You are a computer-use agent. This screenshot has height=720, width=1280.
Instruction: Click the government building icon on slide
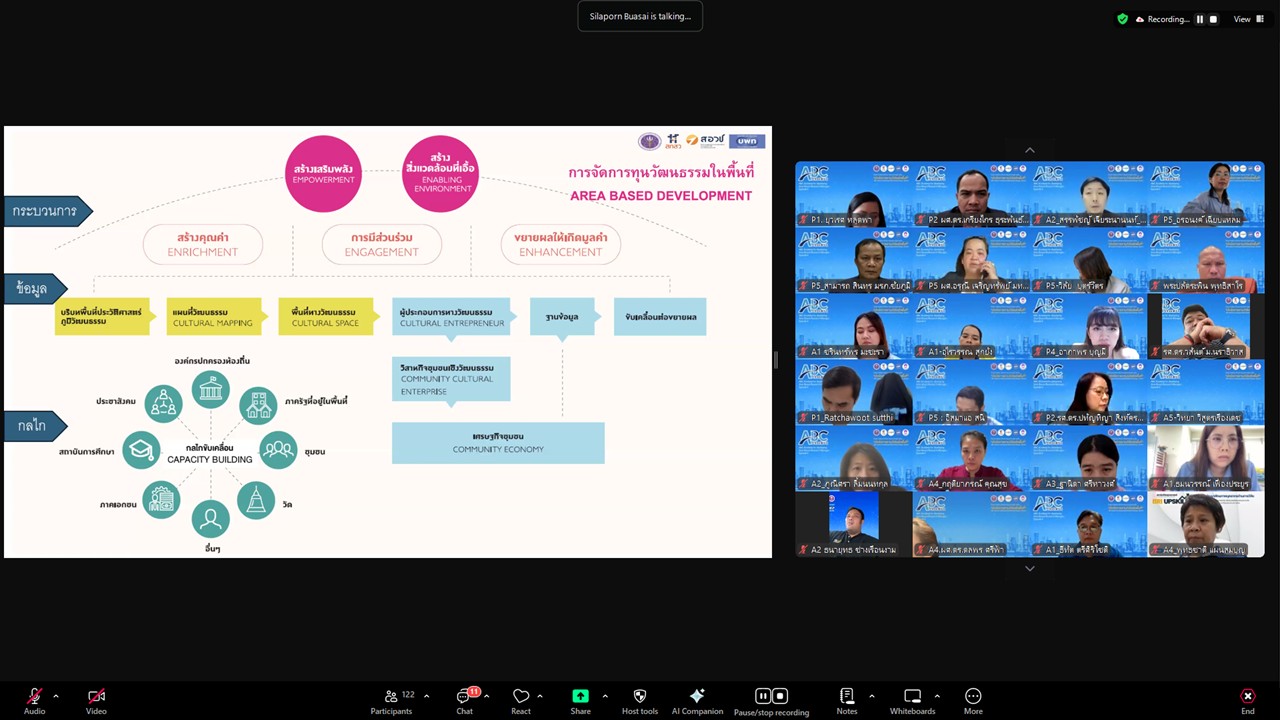tap(210, 390)
